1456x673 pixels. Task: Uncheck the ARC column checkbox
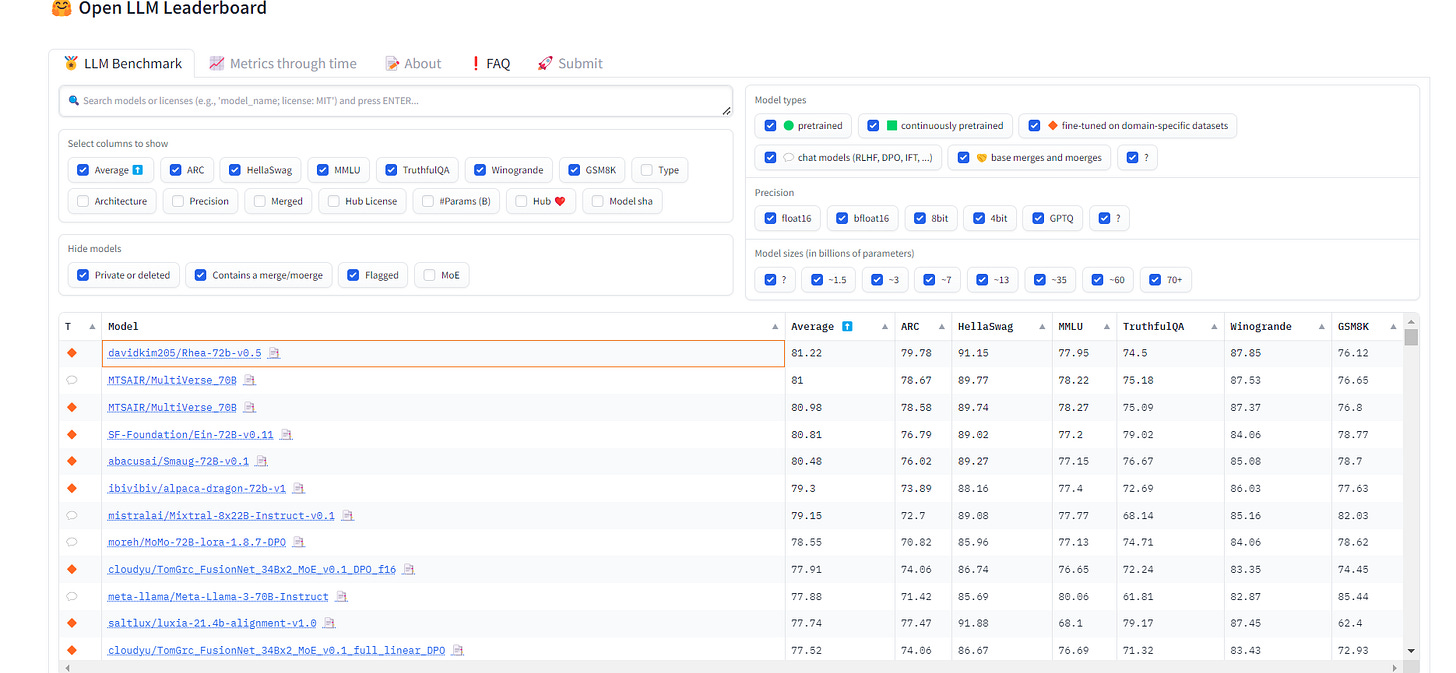click(x=176, y=170)
